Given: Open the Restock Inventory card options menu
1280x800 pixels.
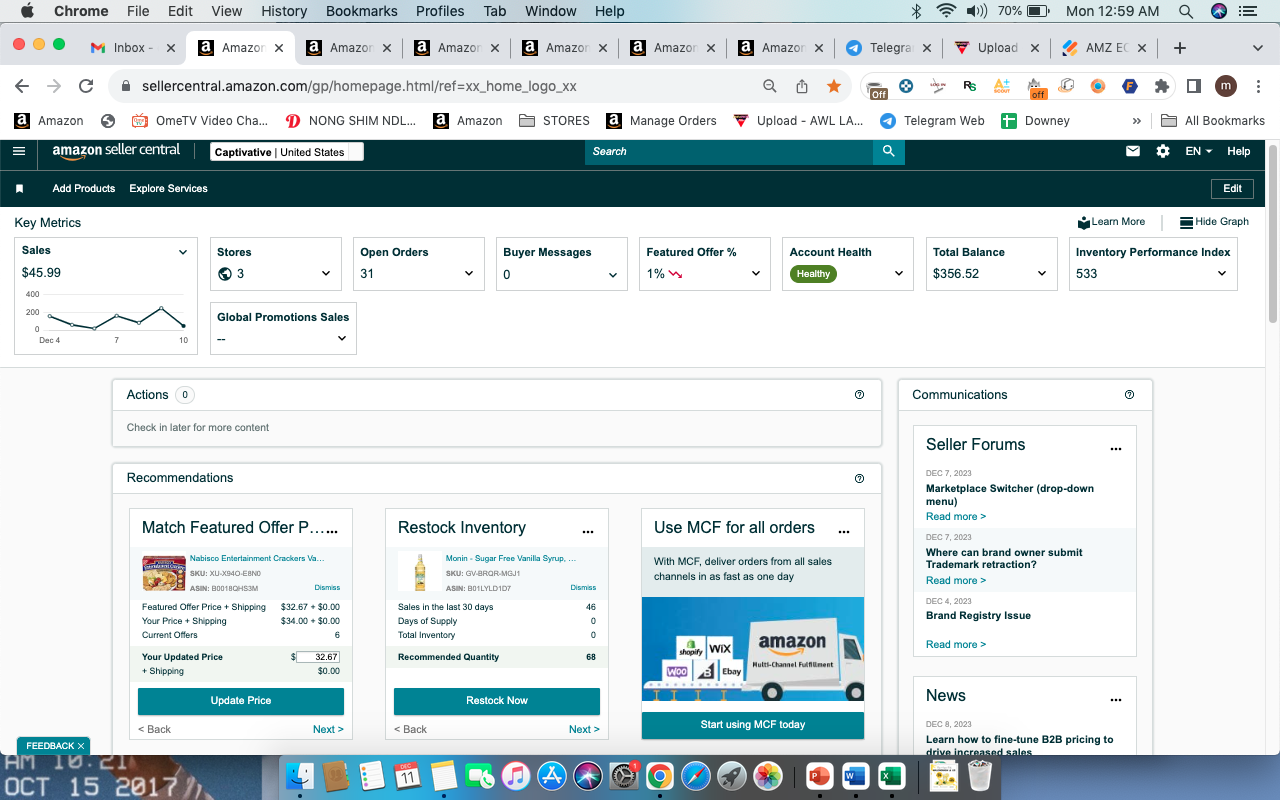Looking at the screenshot, I should pyautogui.click(x=588, y=531).
